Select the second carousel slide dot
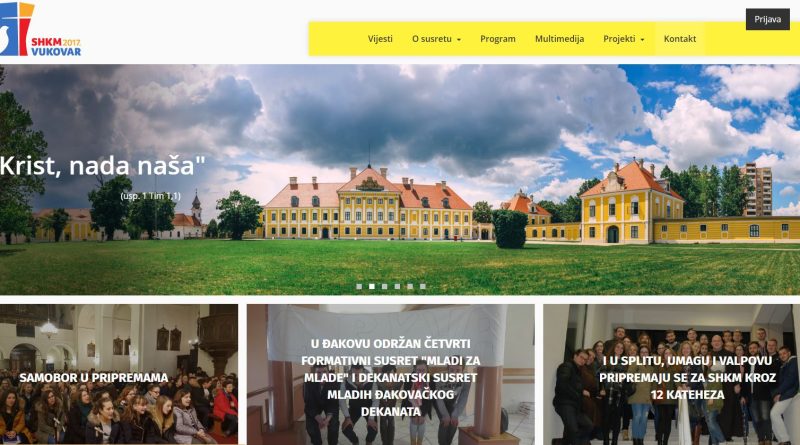 (x=372, y=287)
